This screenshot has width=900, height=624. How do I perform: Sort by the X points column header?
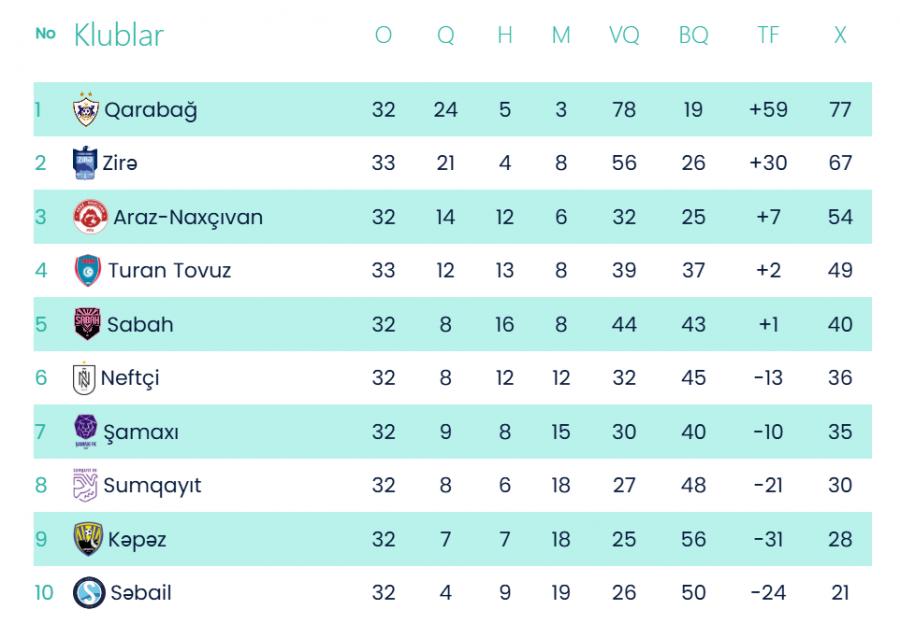pyautogui.click(x=840, y=35)
